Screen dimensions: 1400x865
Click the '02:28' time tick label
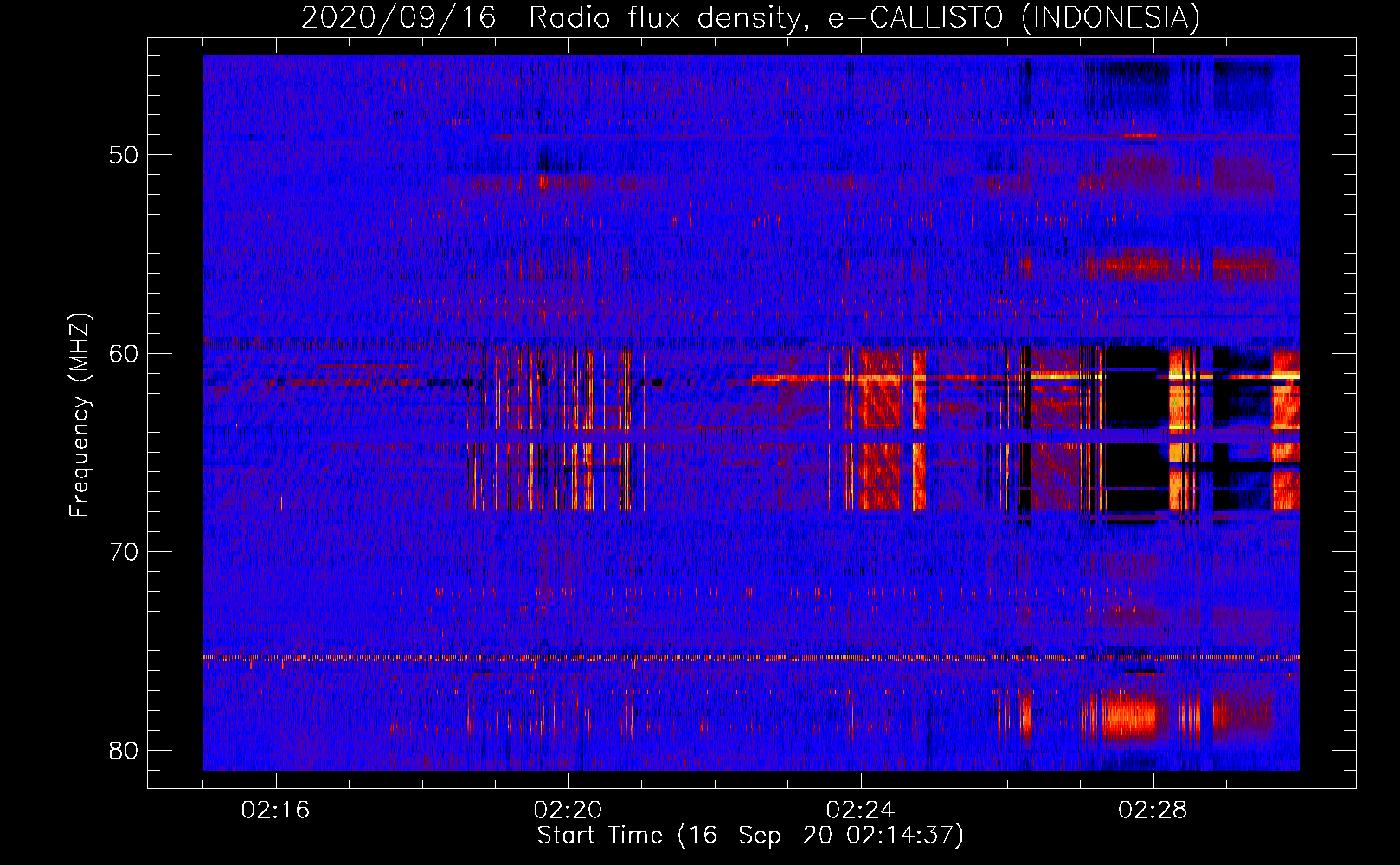tap(1153, 811)
